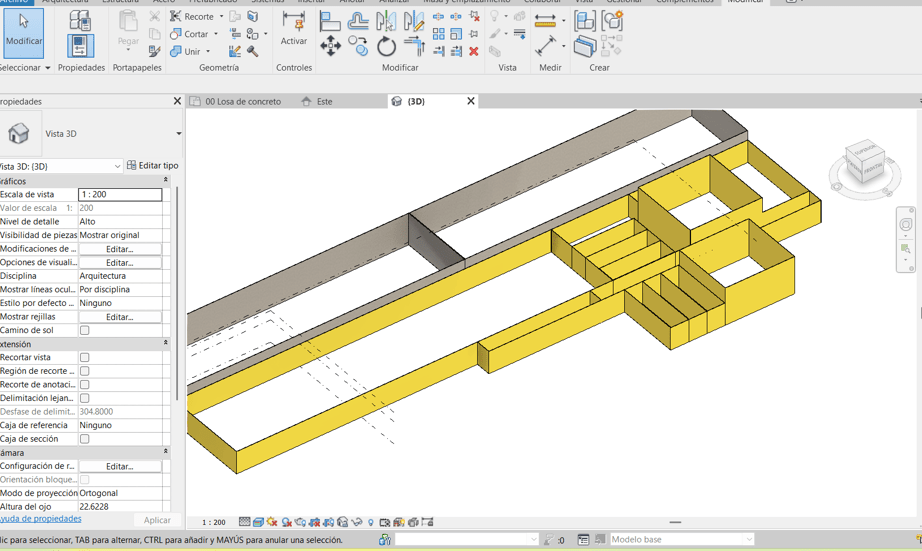This screenshot has width=922, height=551.
Task: Switch to the 00 Losa de concreto tab
Action: 242,101
